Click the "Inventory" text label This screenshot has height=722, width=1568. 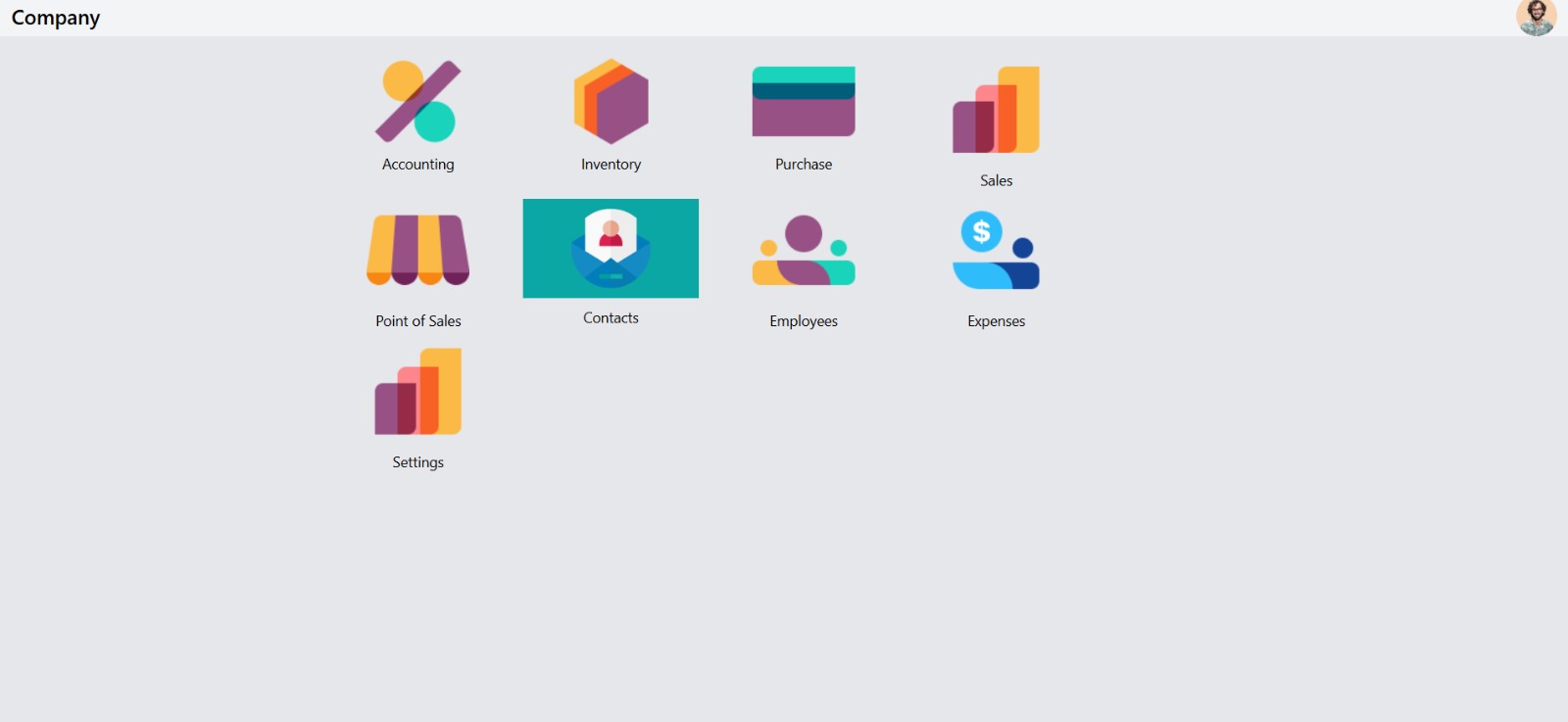coord(611,165)
